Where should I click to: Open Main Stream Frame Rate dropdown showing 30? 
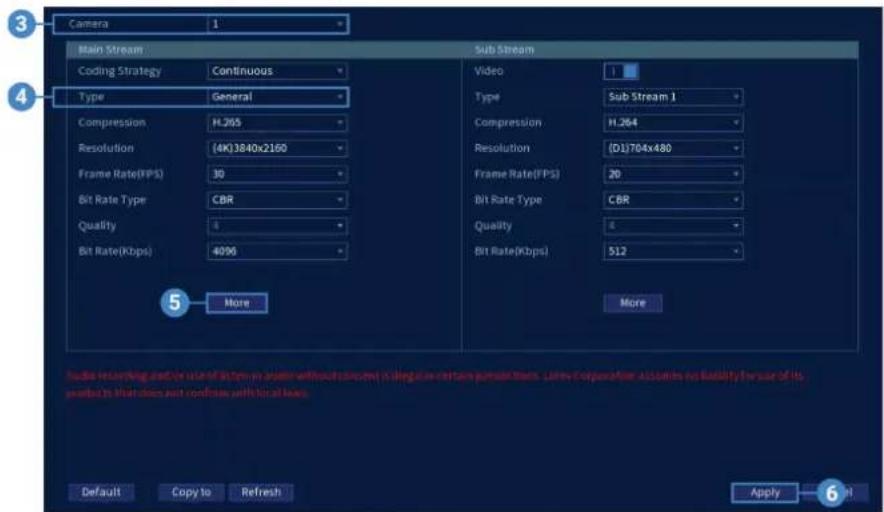click(x=277, y=174)
